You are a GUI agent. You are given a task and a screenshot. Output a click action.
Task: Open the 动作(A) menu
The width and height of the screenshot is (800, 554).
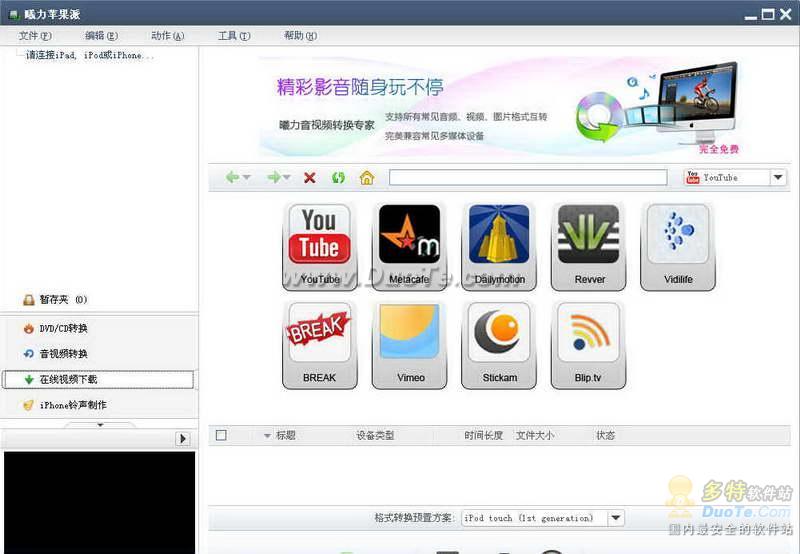[167, 36]
